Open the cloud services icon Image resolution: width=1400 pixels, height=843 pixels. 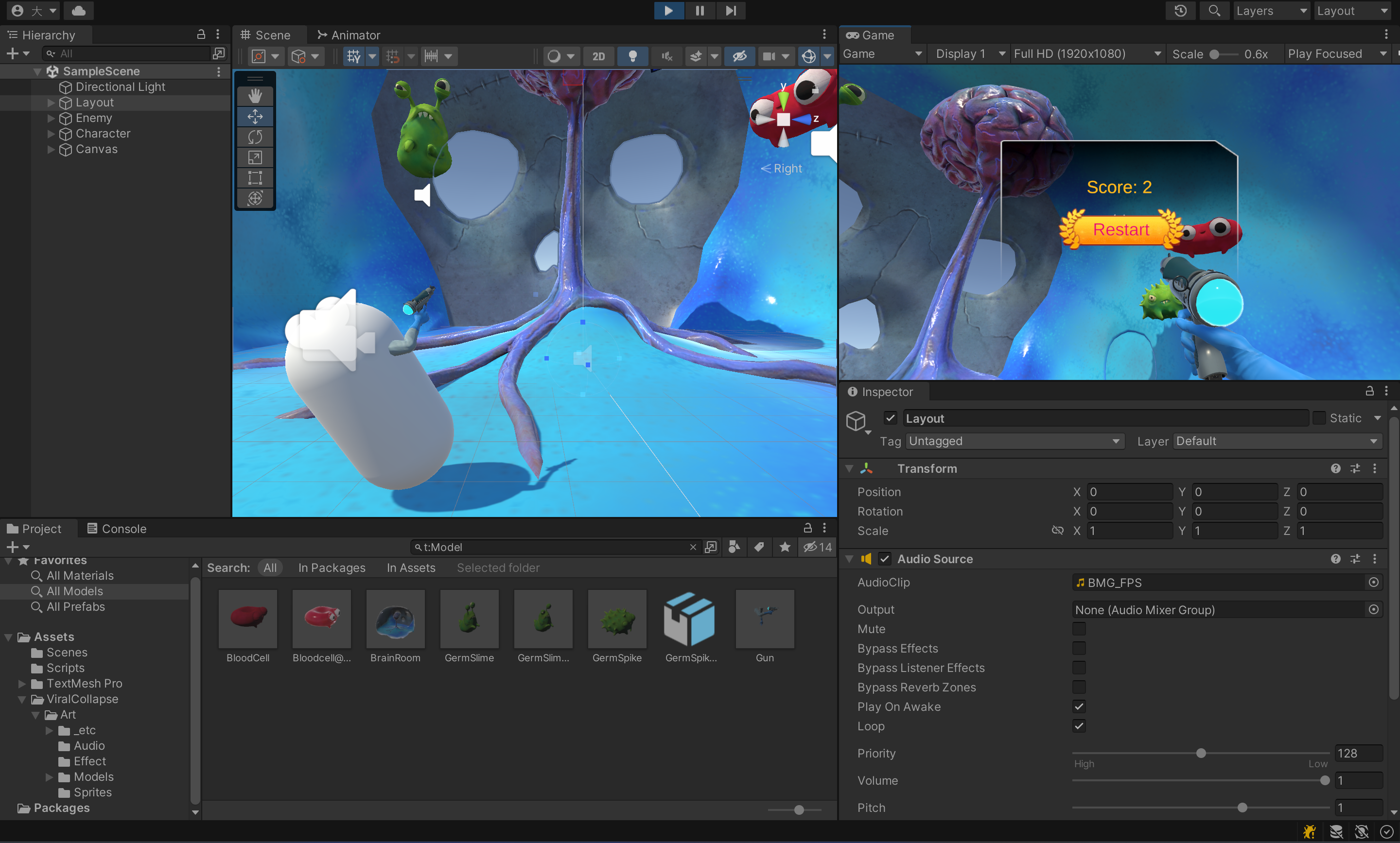(79, 11)
